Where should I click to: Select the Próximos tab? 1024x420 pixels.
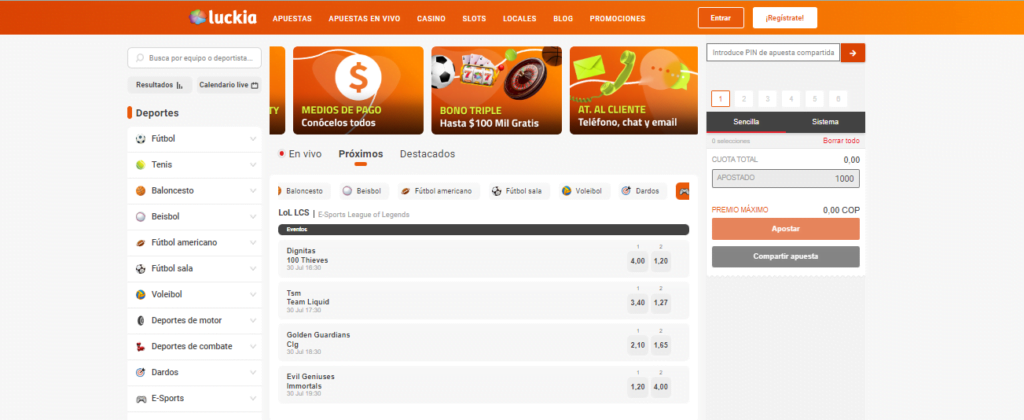click(x=360, y=154)
